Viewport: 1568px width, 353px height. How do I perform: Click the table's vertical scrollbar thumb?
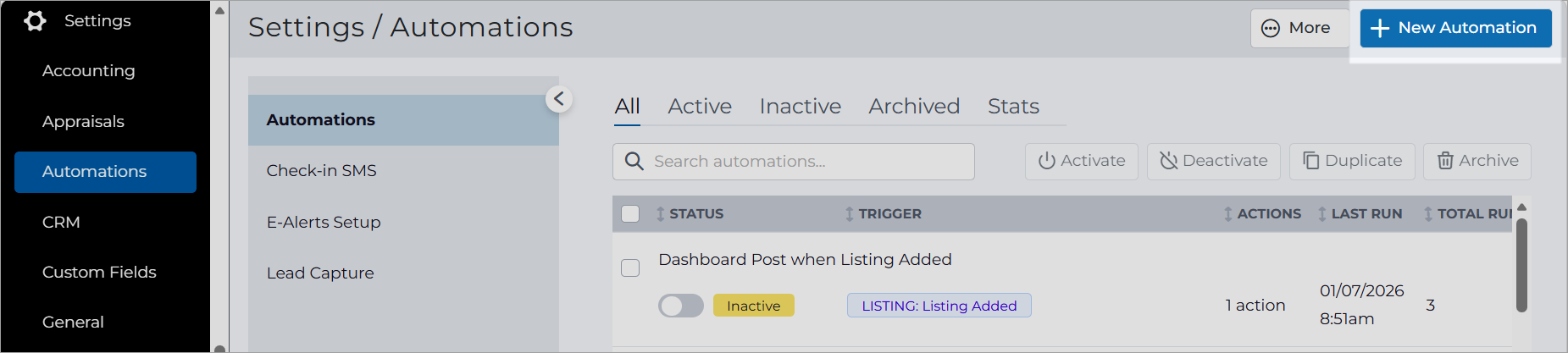click(1521, 266)
